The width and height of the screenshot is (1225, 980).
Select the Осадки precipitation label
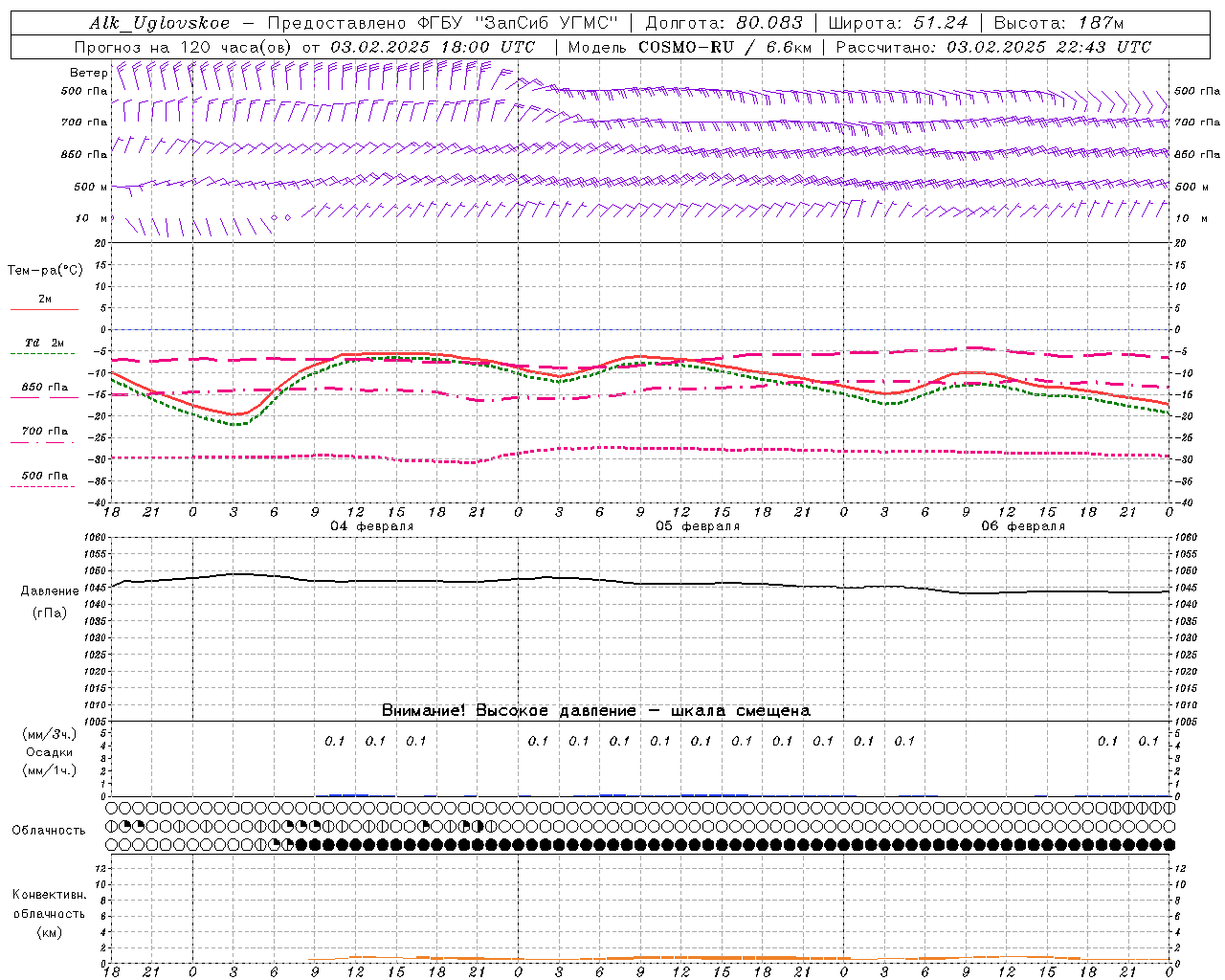pyautogui.click(x=50, y=752)
